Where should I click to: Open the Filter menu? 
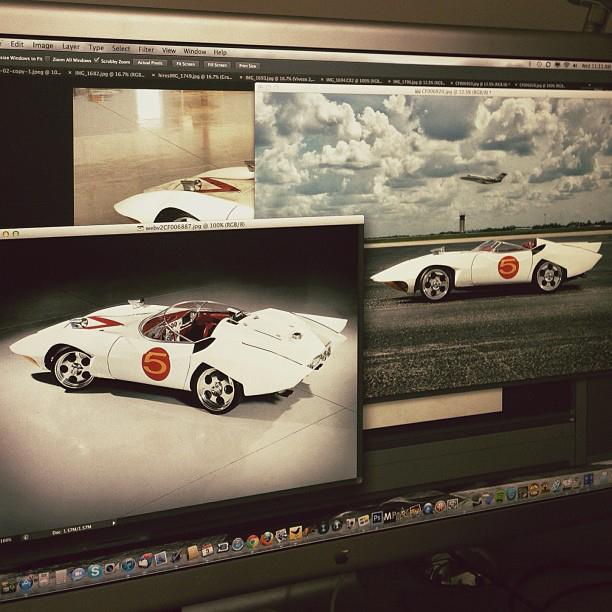tap(146, 50)
